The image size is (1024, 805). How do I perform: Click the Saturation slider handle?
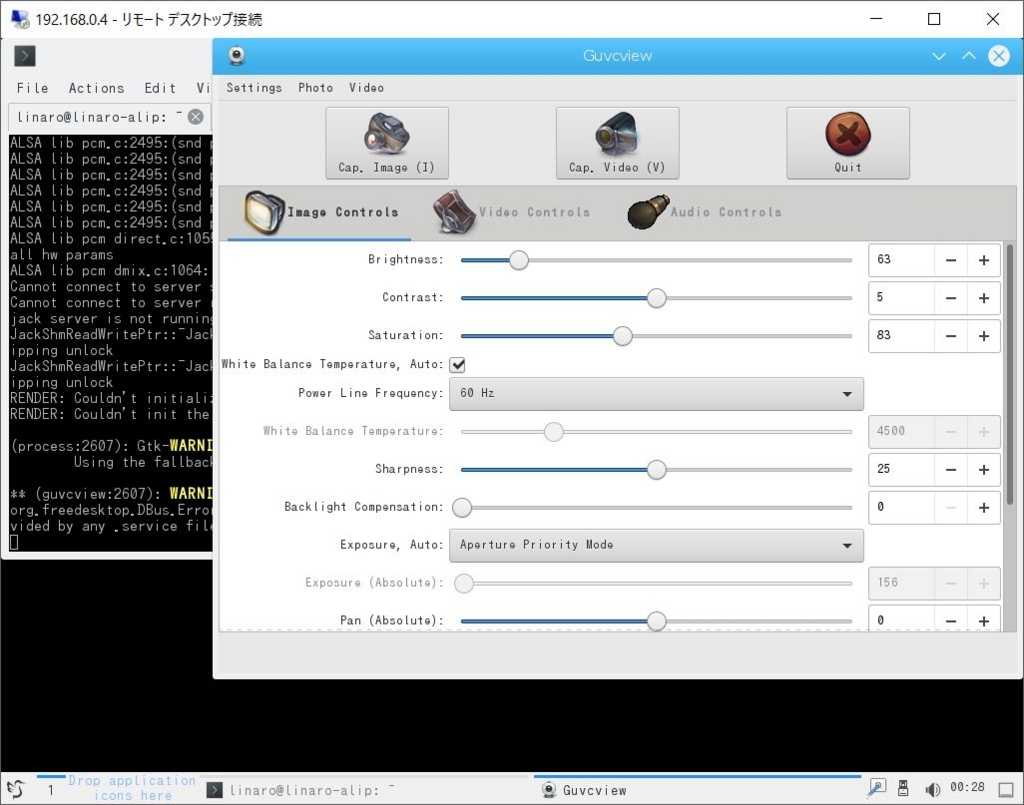coord(622,336)
